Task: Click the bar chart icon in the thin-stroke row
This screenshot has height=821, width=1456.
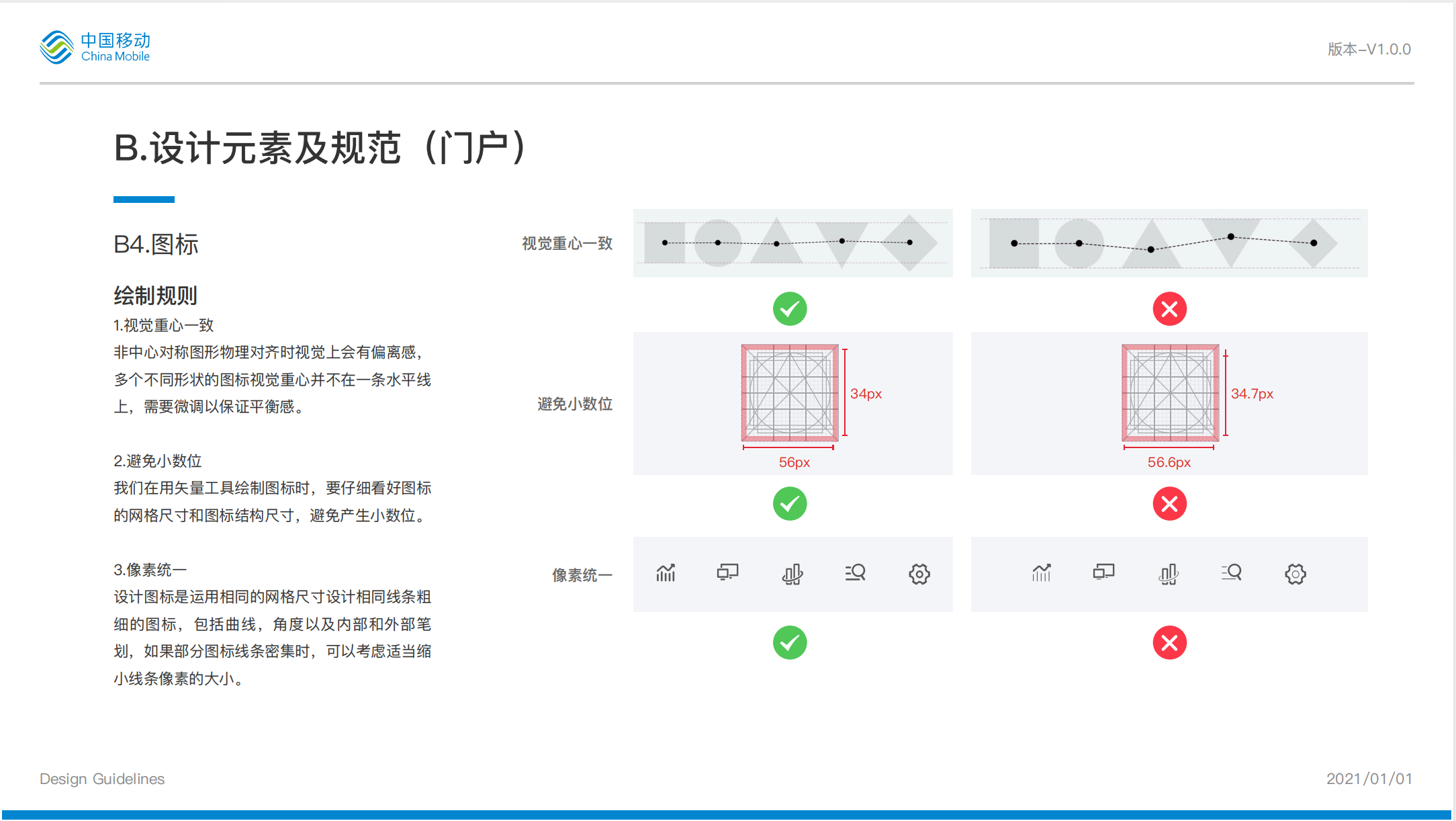Action: 1168,574
